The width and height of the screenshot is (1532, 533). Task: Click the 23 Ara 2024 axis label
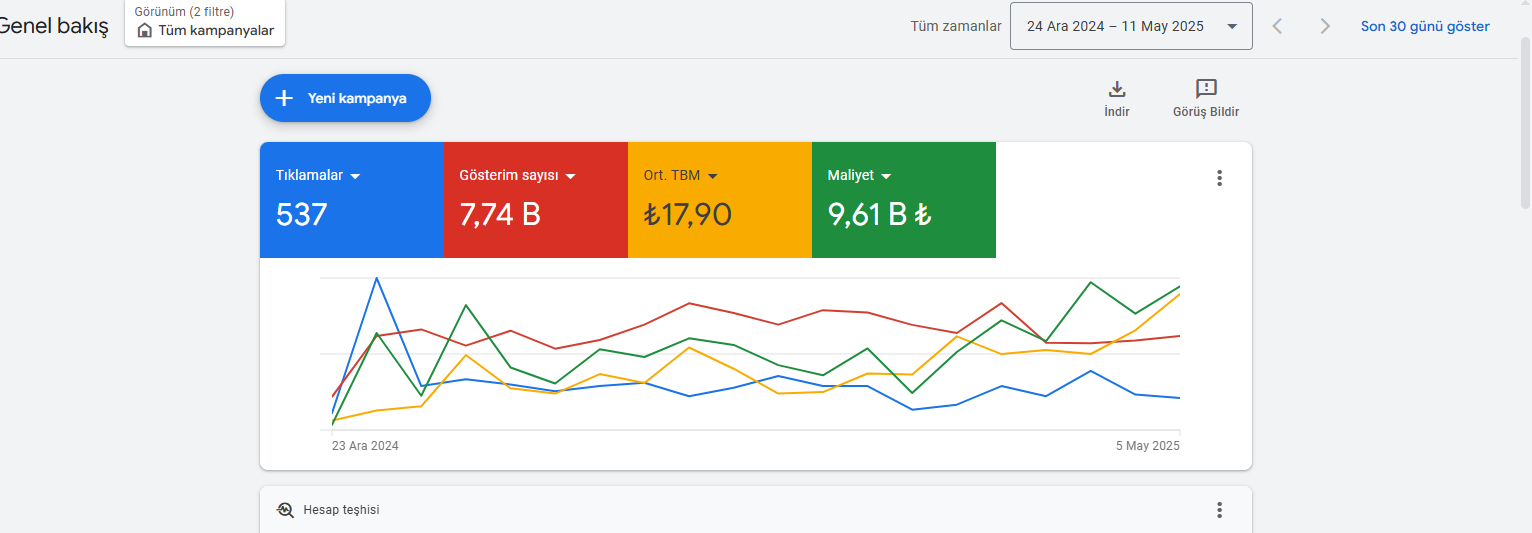[x=365, y=445]
